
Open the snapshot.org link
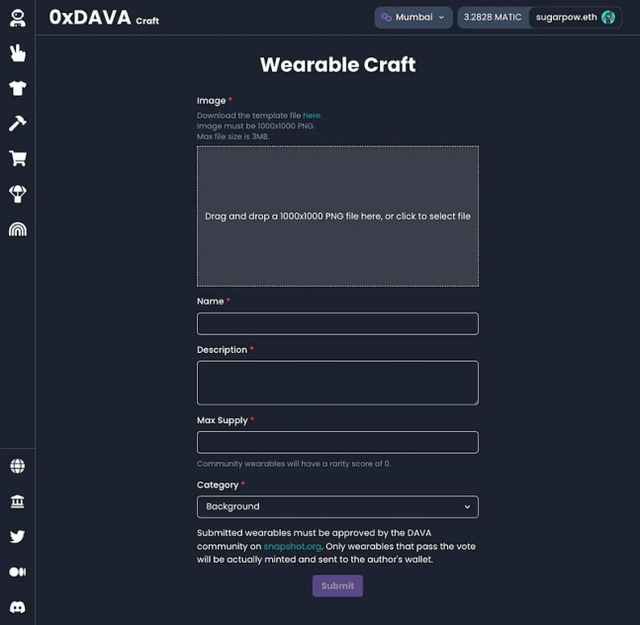coord(291,547)
